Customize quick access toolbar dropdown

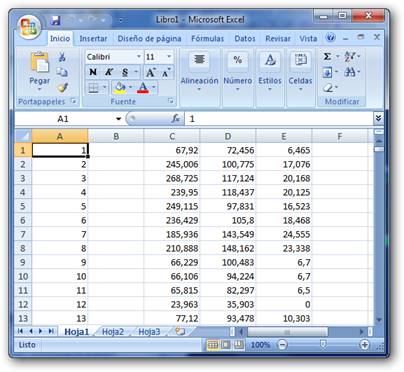pos(120,21)
